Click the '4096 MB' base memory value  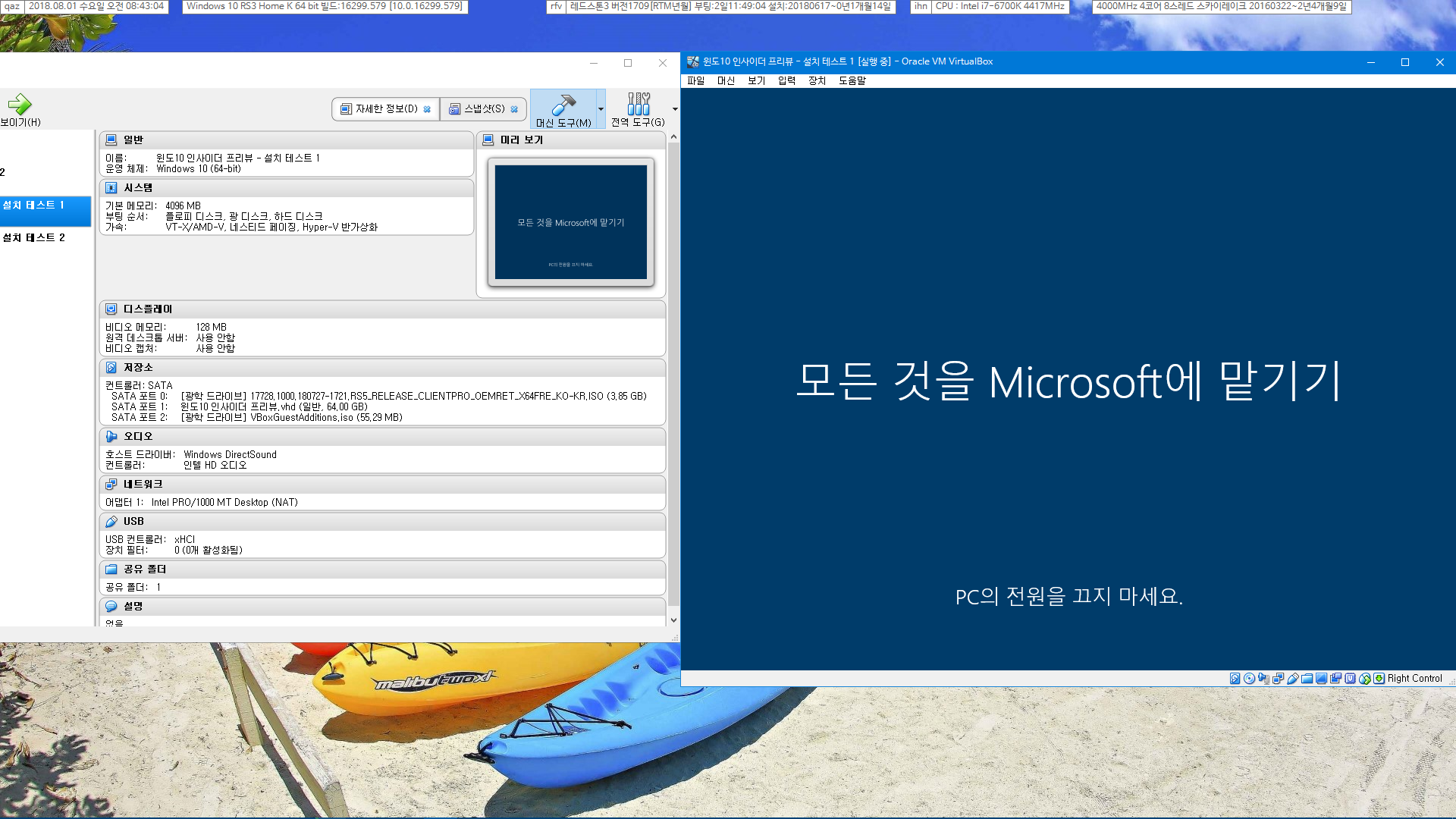(x=183, y=206)
